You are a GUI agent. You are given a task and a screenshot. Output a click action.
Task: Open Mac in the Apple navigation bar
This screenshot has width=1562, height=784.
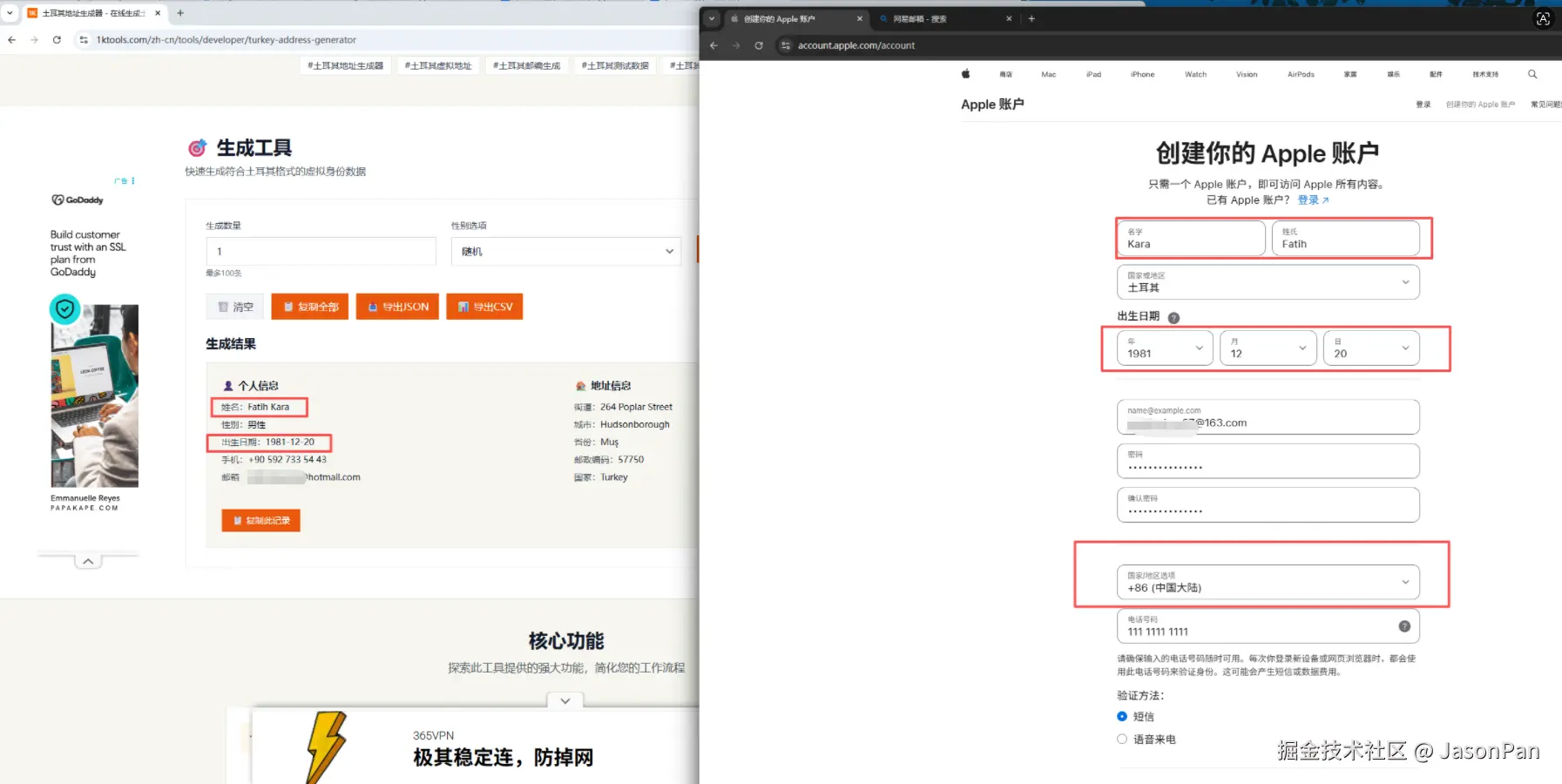[x=1049, y=74]
